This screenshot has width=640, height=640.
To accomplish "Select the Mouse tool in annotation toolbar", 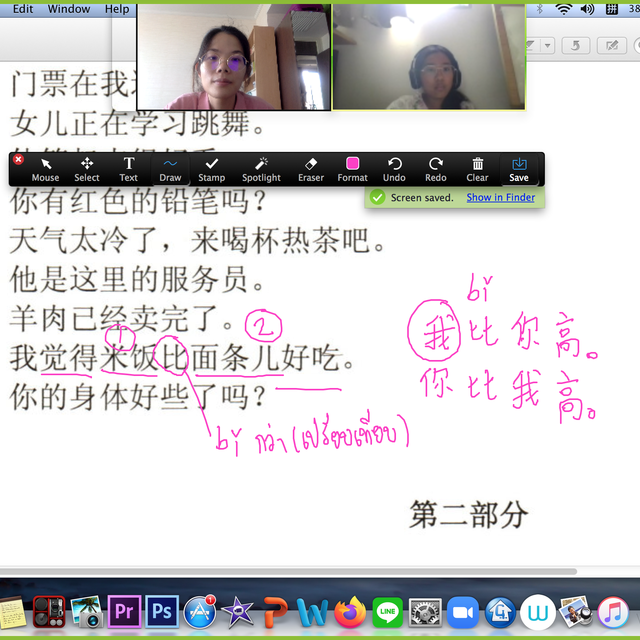I will pos(45,168).
